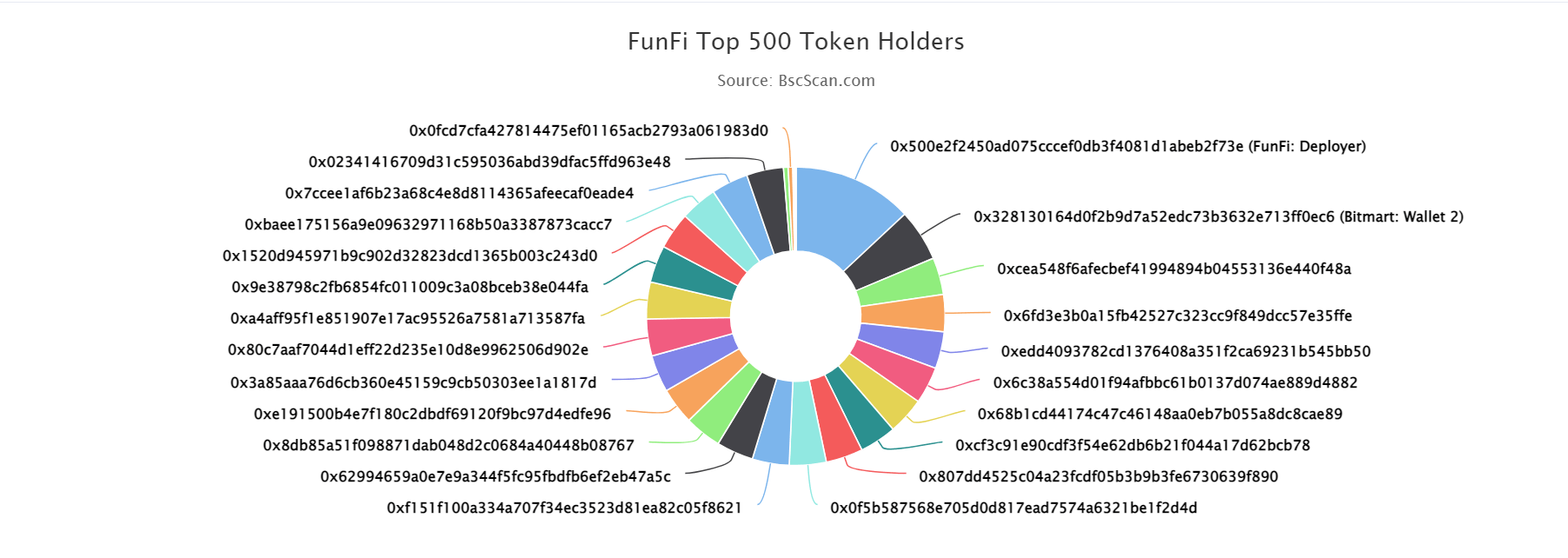Click the label 0x0f5b587568e705d0d817ead7574a6321be1f2d4d

(1013, 508)
